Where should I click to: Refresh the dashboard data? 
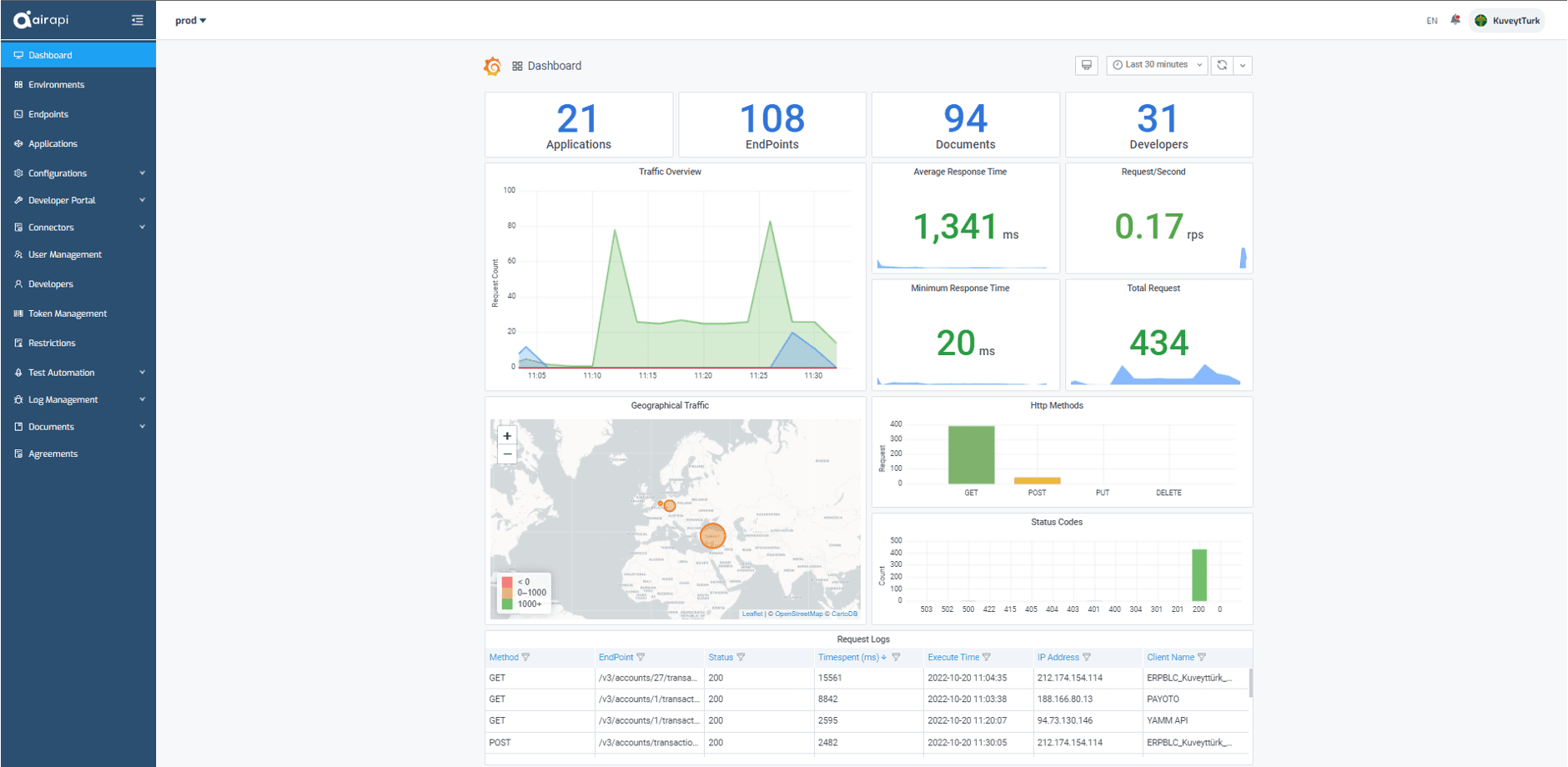click(x=1222, y=65)
